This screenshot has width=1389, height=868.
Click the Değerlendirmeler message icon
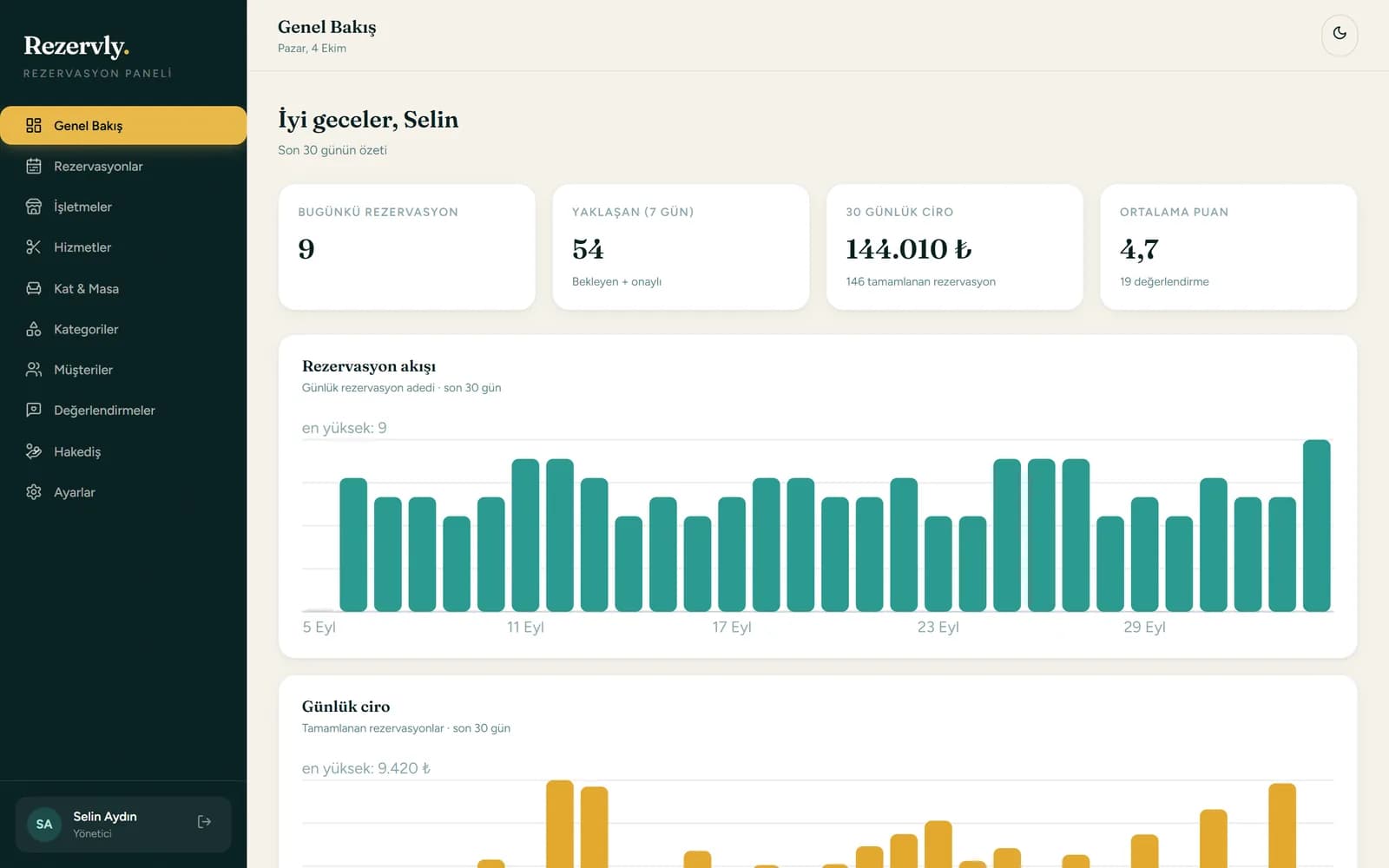(x=34, y=410)
